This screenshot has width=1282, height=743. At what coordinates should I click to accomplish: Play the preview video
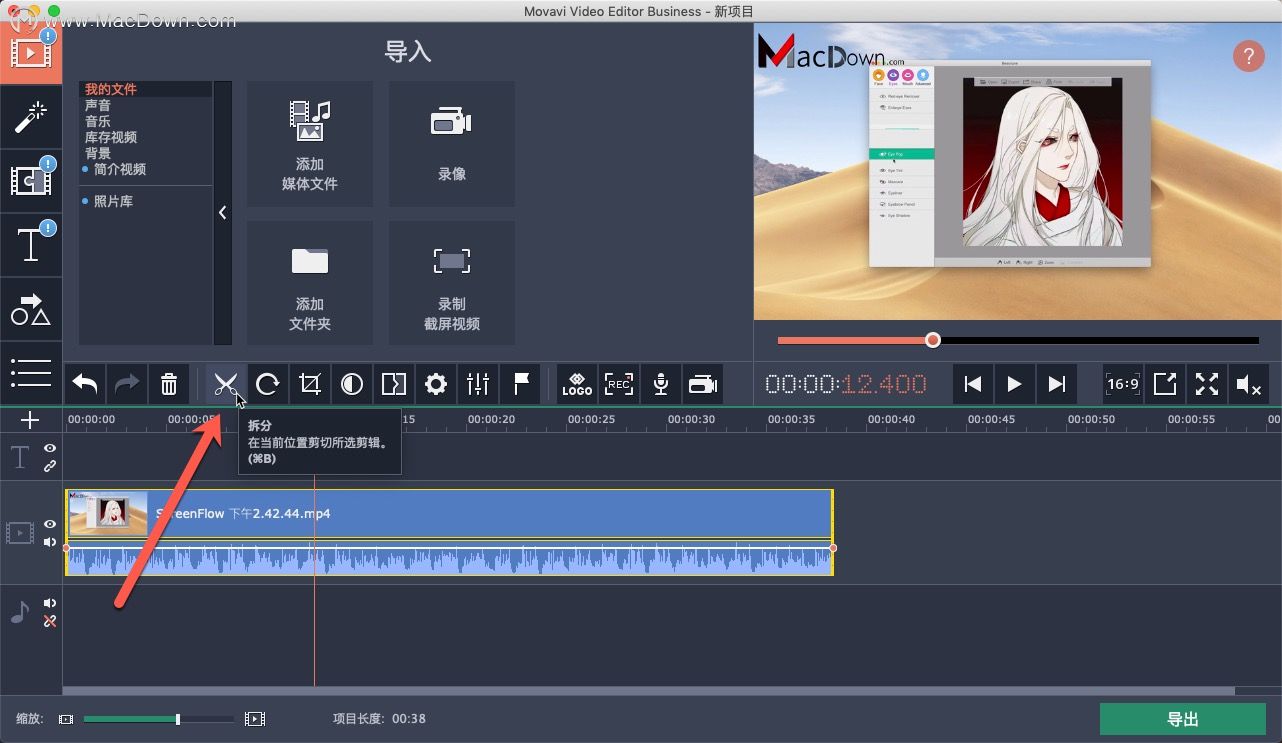click(x=1014, y=384)
